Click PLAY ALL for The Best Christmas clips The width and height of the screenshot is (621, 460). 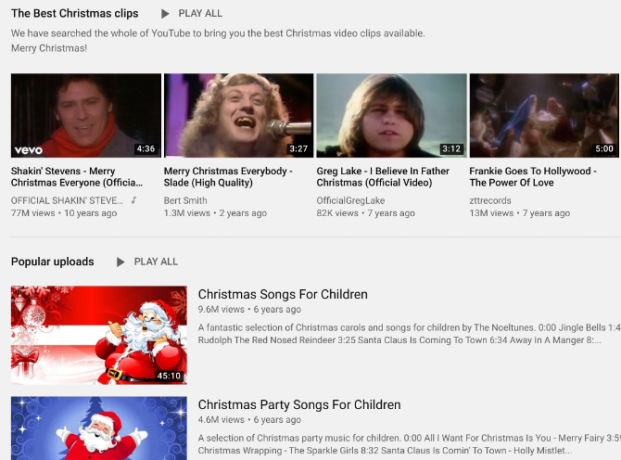200,13
